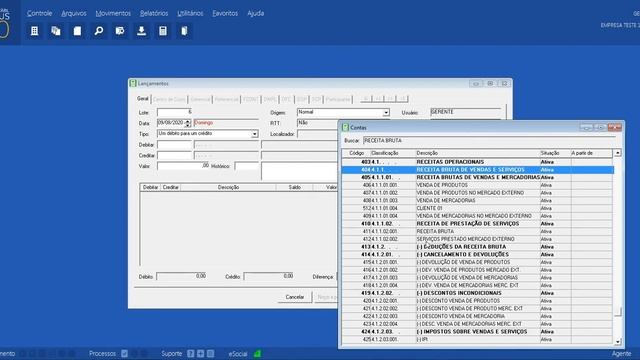Select row RECEITA BRUTA code 411
This screenshot has width=640, height=360.
(x=478, y=231)
